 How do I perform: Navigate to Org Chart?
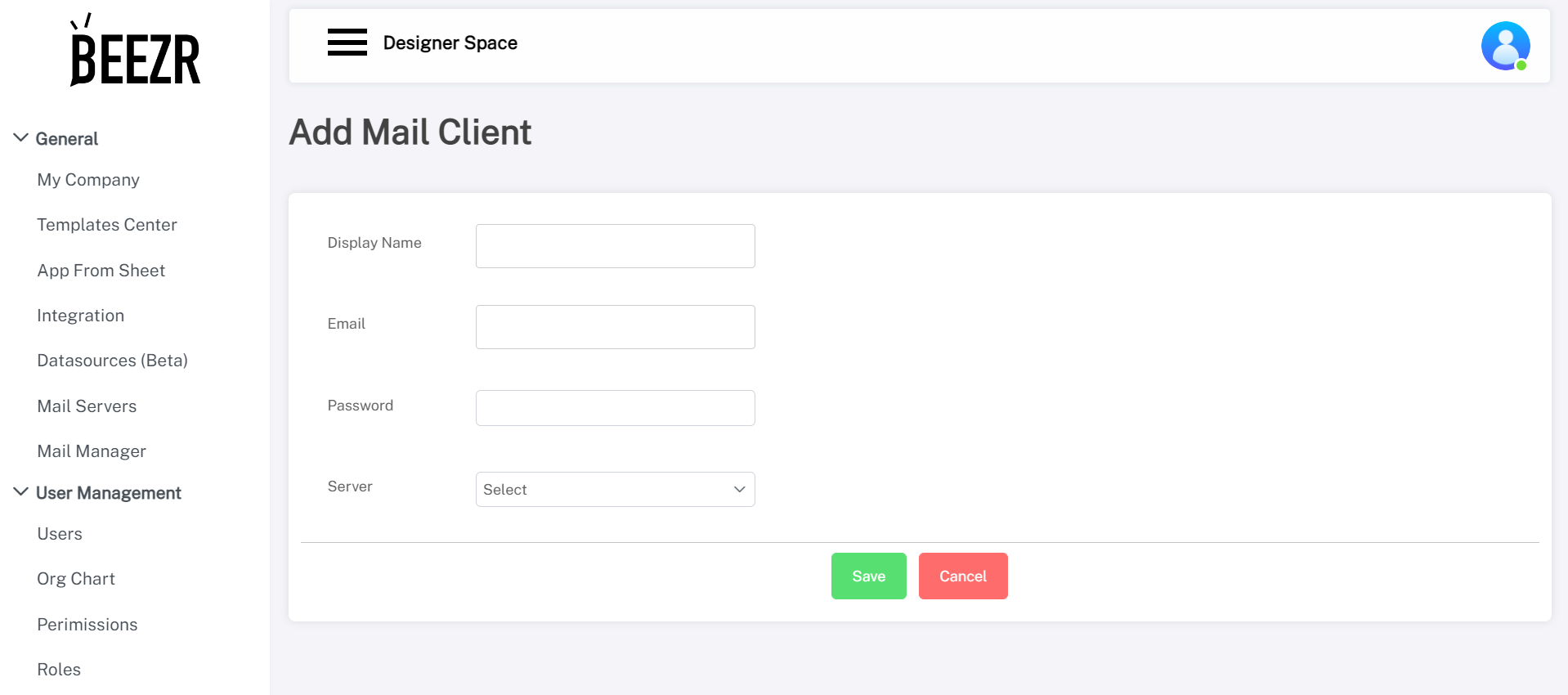pyautogui.click(x=76, y=579)
